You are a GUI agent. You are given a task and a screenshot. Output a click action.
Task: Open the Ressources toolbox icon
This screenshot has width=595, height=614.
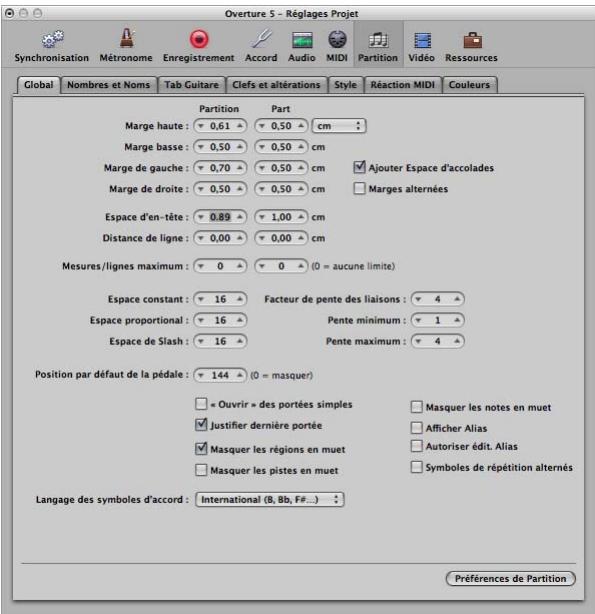pyautogui.click(x=472, y=40)
